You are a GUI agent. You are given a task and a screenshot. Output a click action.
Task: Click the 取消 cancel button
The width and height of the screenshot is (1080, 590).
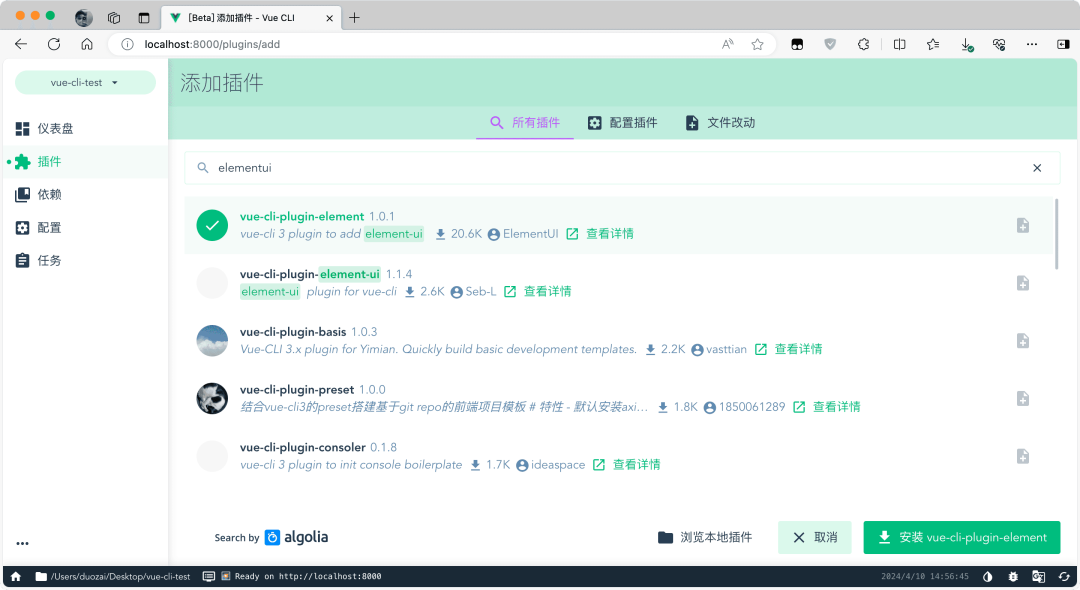pyautogui.click(x=815, y=538)
